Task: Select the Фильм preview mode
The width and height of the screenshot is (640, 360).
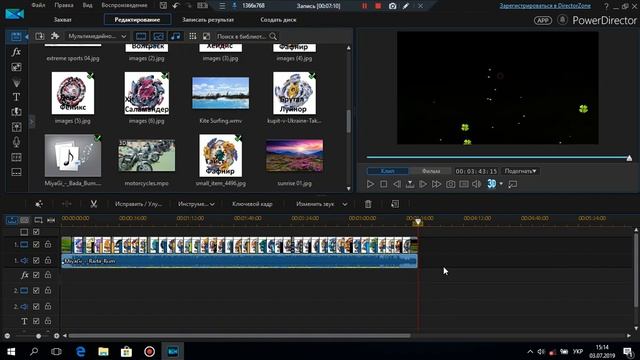Action: coord(431,171)
